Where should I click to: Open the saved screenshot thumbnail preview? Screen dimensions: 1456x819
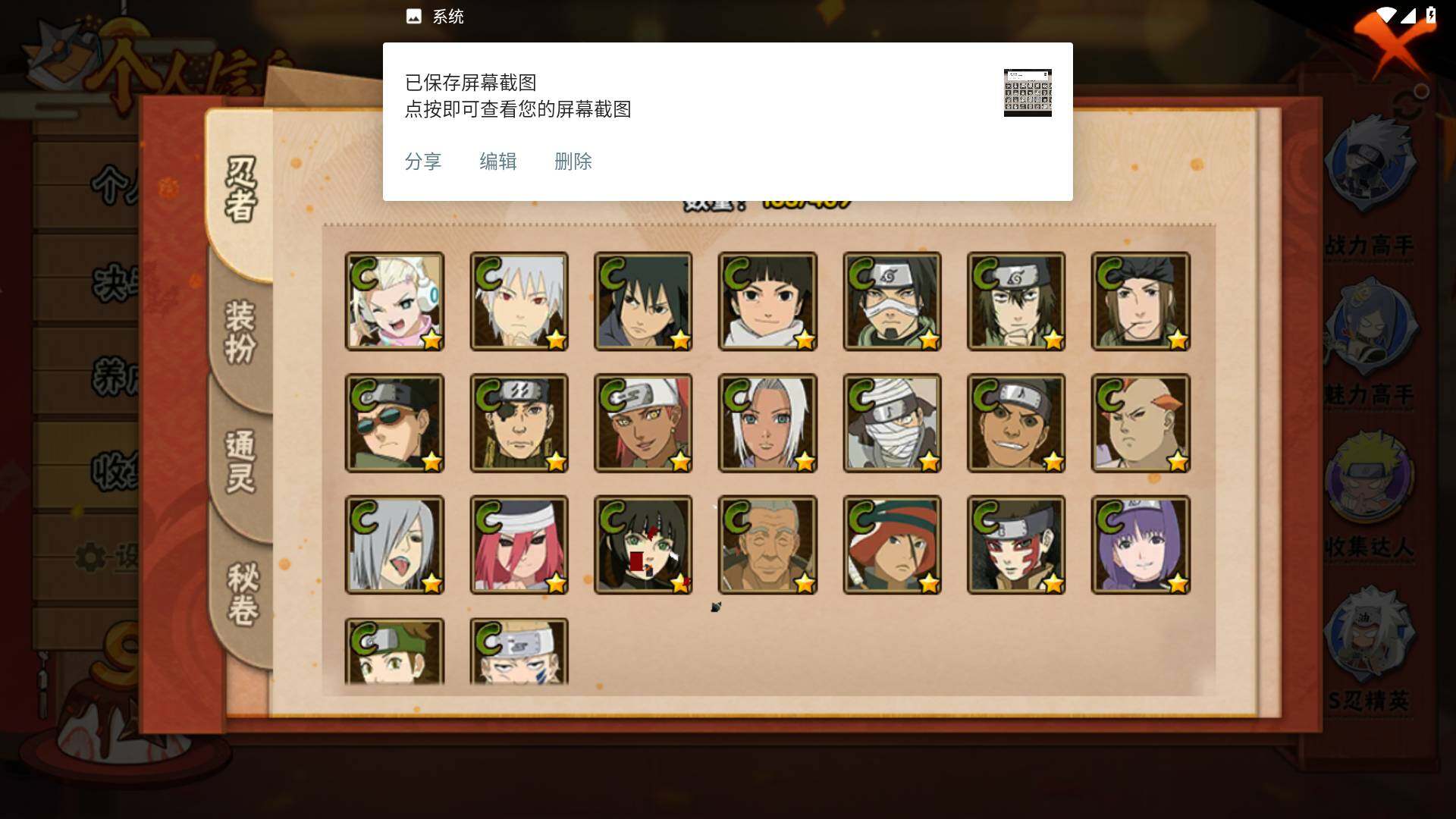coord(1028,93)
